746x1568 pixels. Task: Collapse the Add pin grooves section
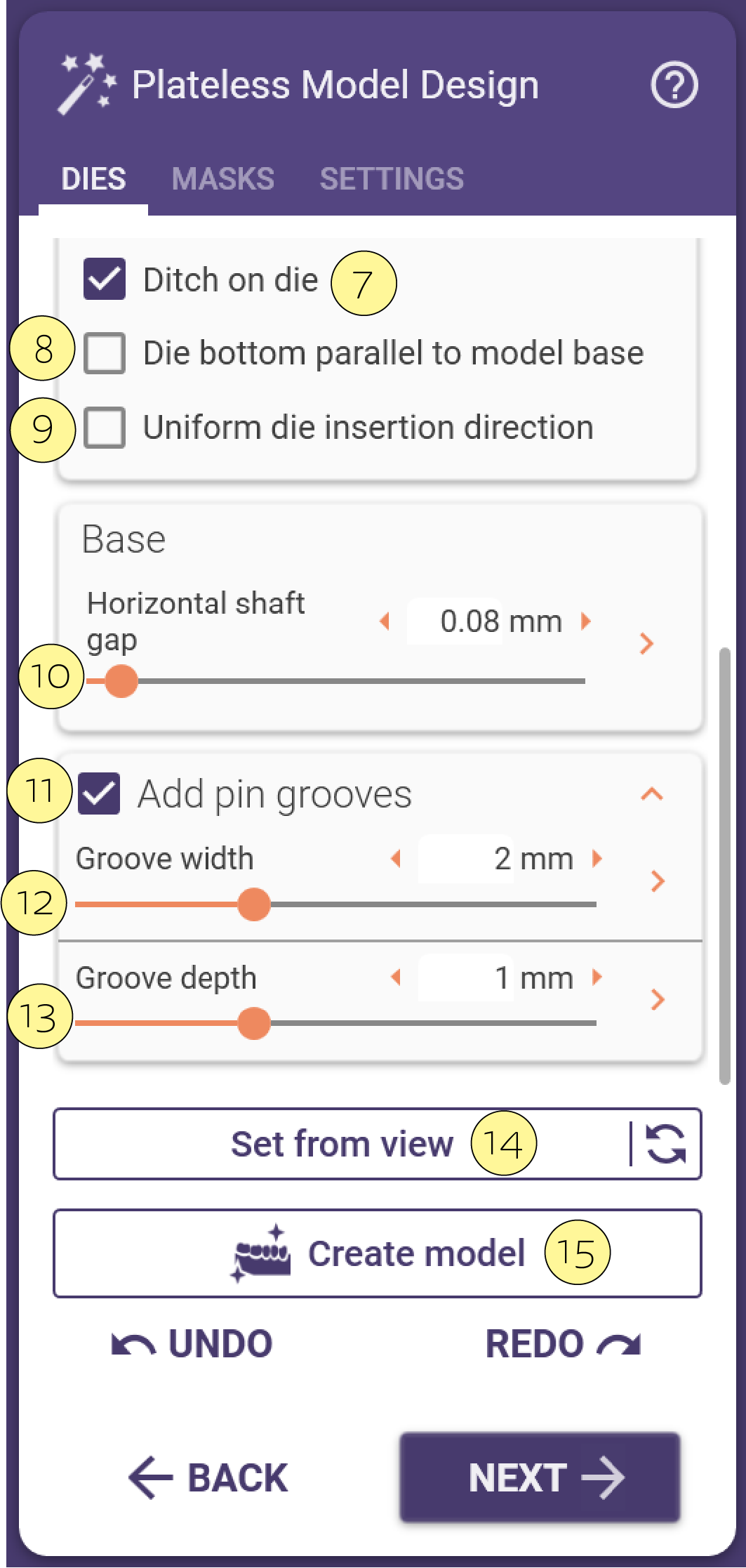click(x=652, y=794)
